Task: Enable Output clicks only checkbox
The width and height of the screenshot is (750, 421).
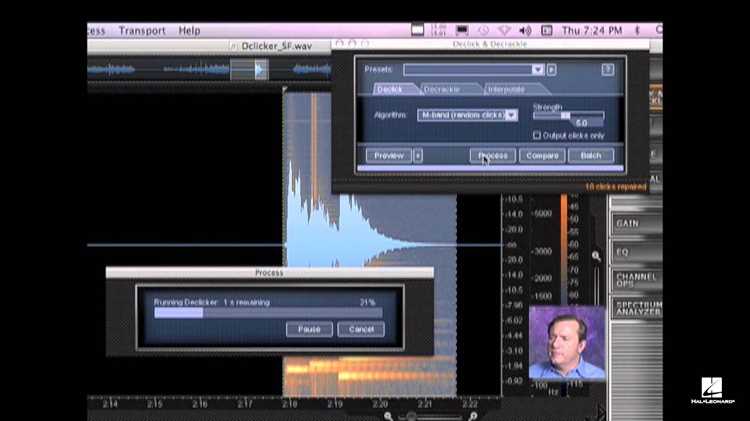Action: pos(537,136)
